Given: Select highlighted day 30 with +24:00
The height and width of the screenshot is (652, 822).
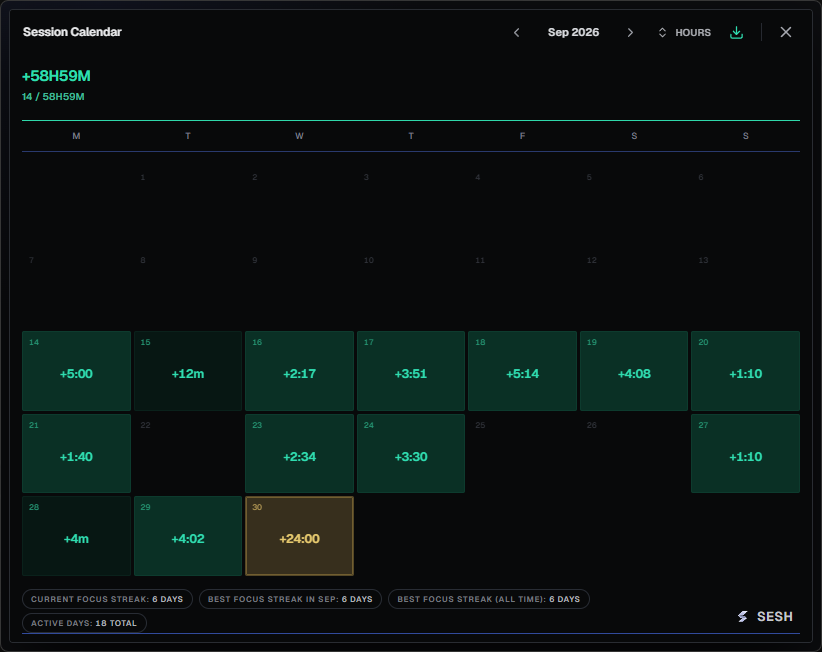Looking at the screenshot, I should click(299, 536).
